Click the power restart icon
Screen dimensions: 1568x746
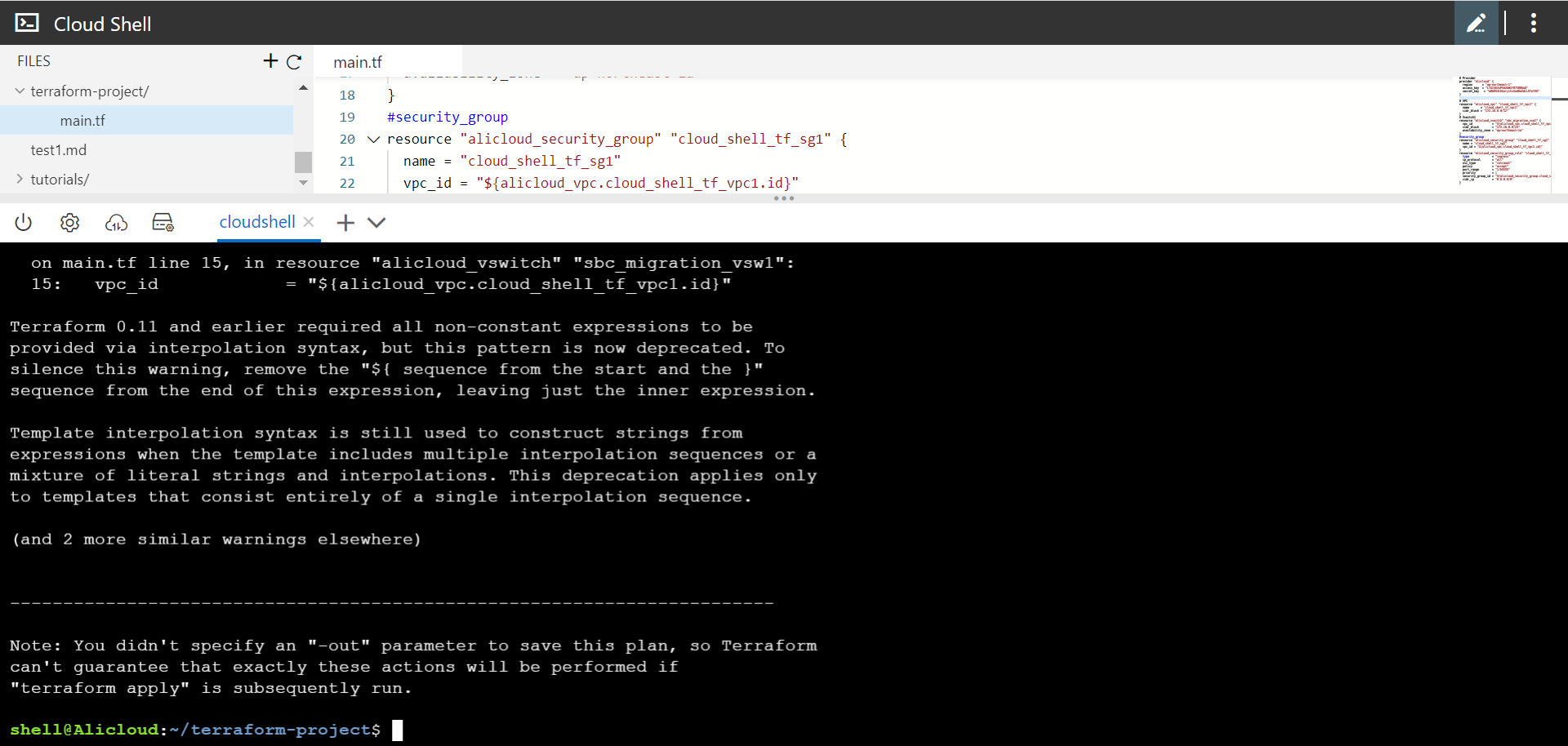coord(23,222)
